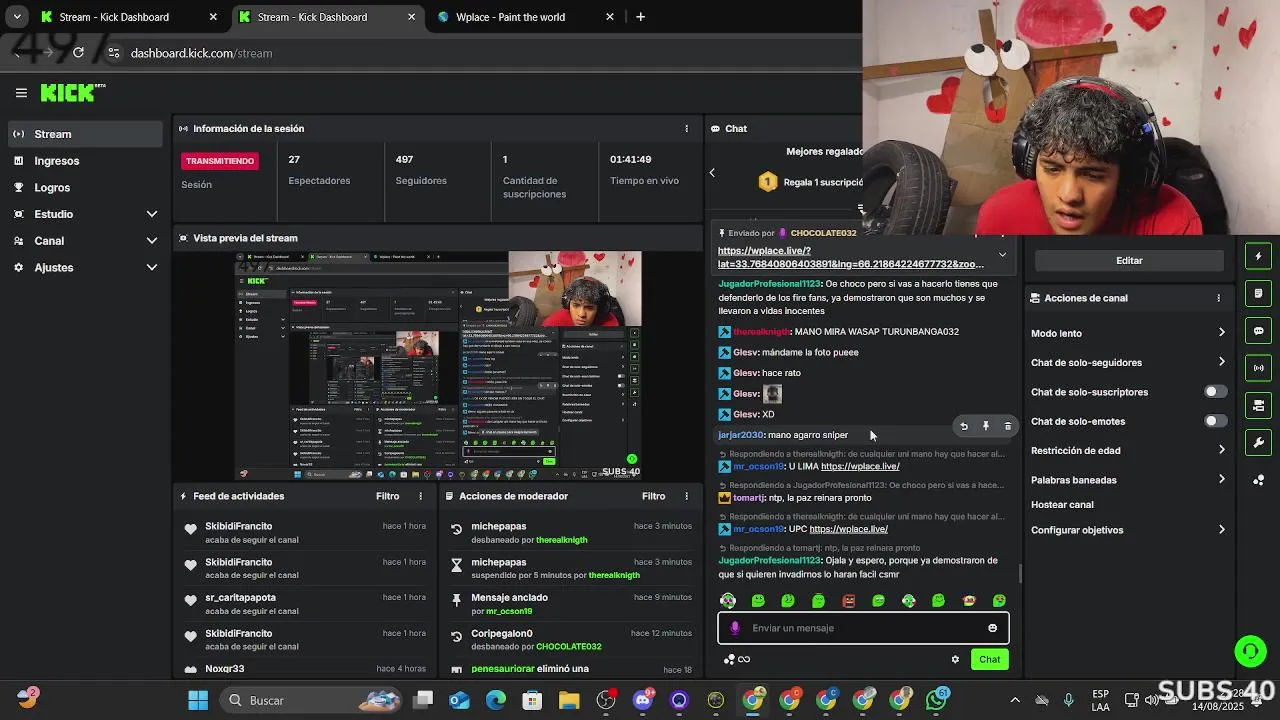The width and height of the screenshot is (1280, 720).
Task: Open options menu for Acciones de canal
Action: click(1218, 298)
